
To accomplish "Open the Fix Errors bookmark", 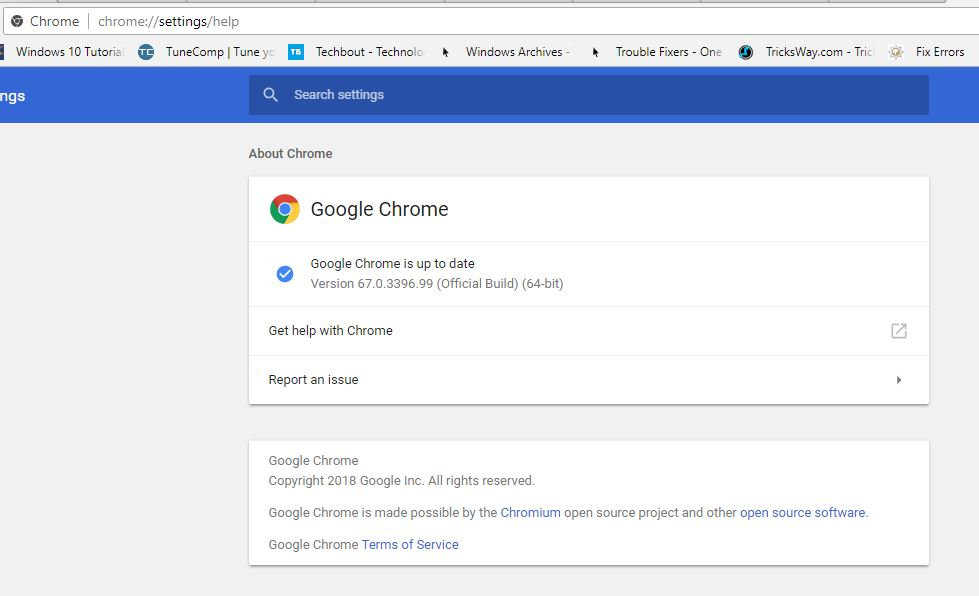I will 940,52.
